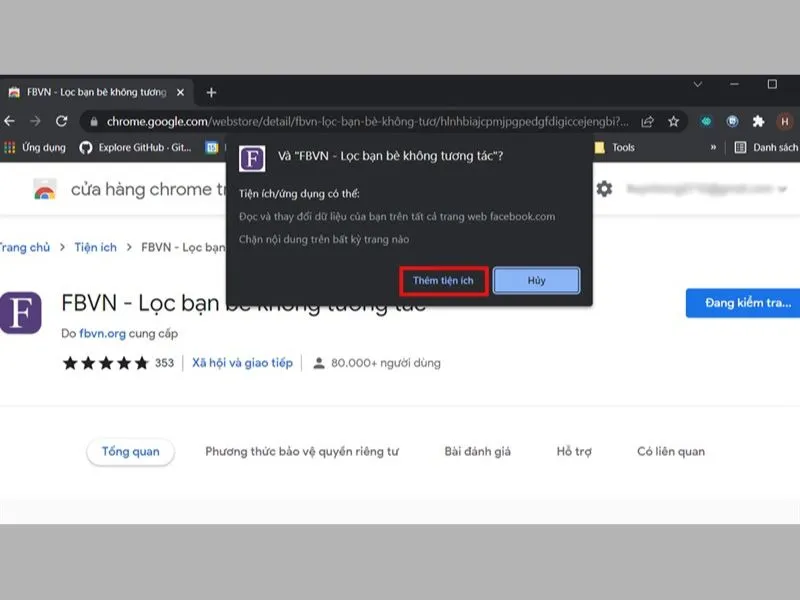Open the profile avatar labeled H
The image size is (800, 600).
pyautogui.click(x=785, y=121)
